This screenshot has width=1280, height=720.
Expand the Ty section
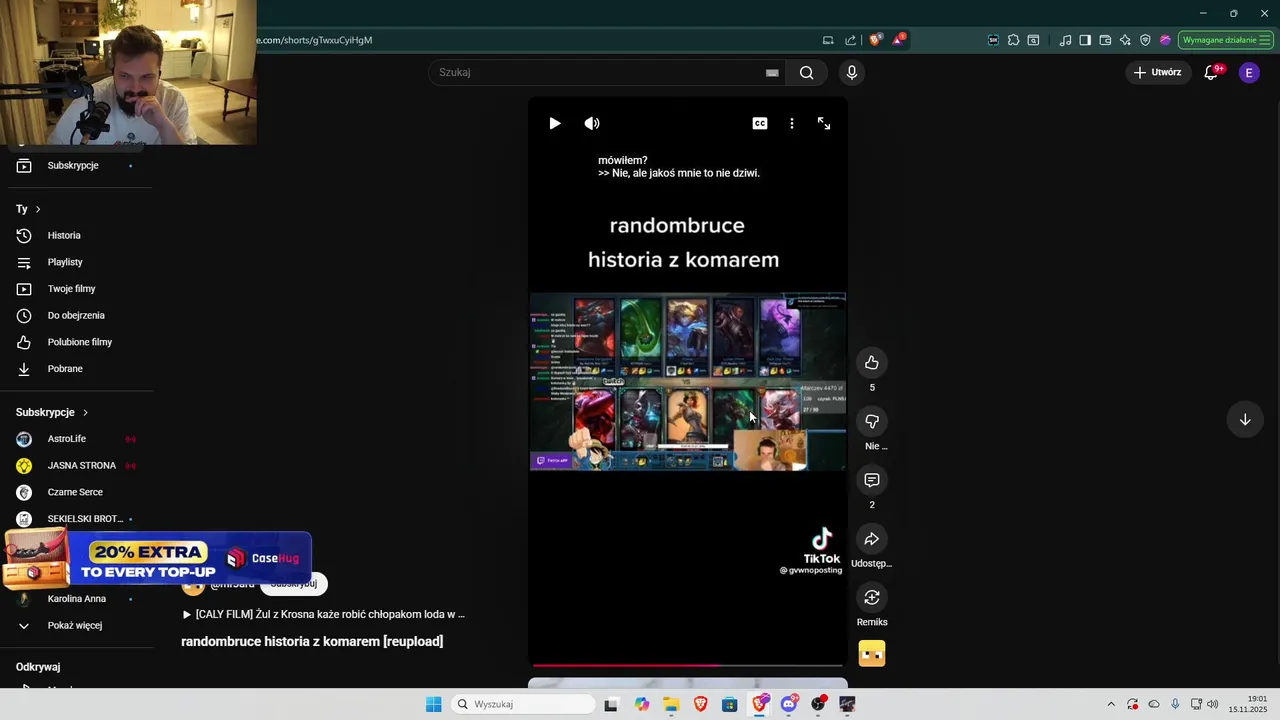pos(28,209)
